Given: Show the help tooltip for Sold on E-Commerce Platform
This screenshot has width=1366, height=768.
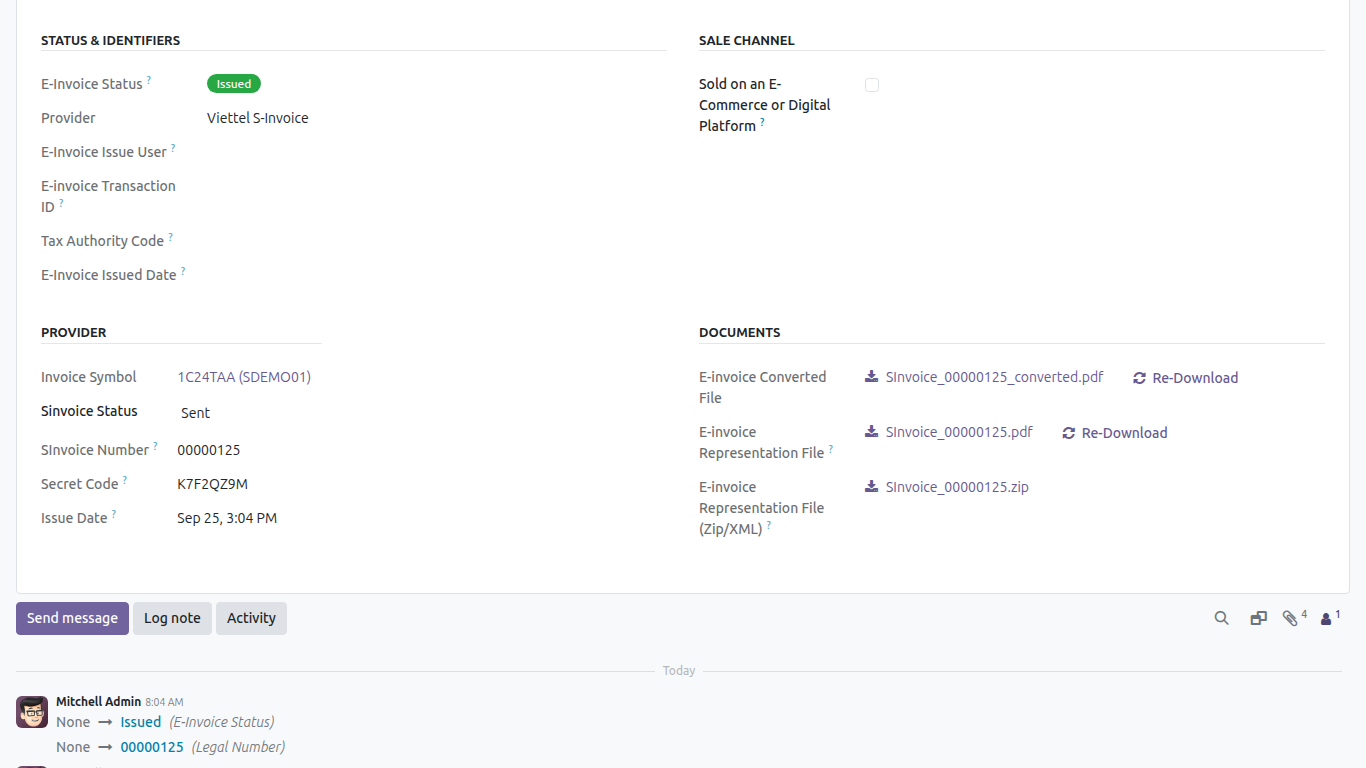Looking at the screenshot, I should tap(762, 121).
